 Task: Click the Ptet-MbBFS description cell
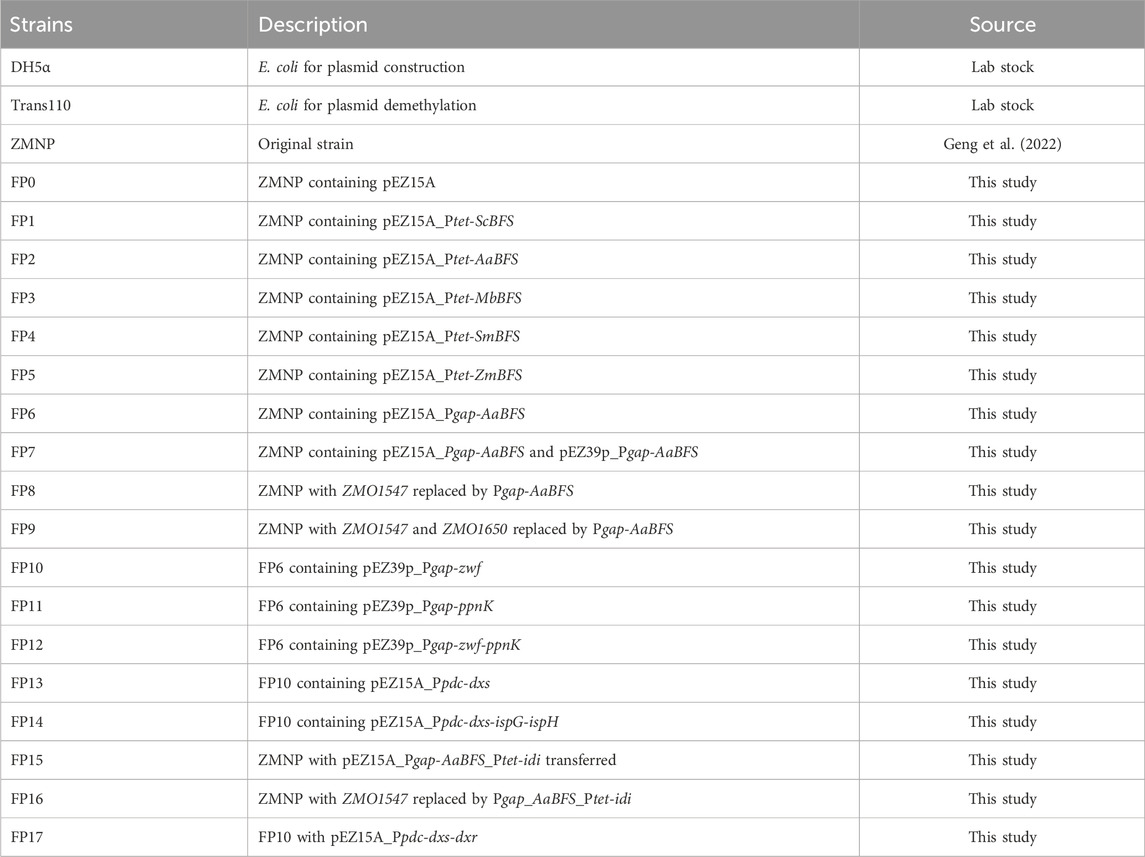553,298
